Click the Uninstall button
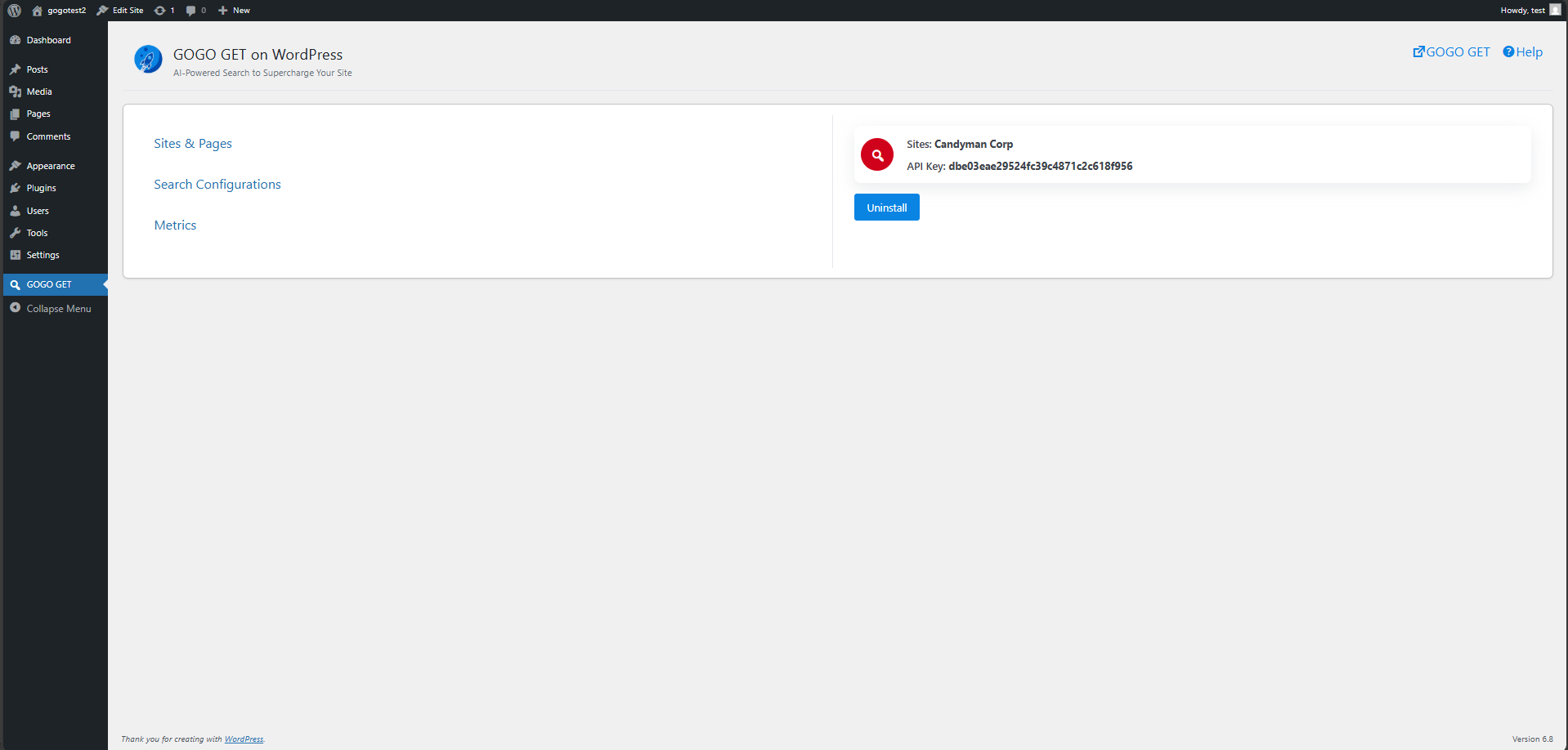1568x750 pixels. pyautogui.click(x=886, y=208)
